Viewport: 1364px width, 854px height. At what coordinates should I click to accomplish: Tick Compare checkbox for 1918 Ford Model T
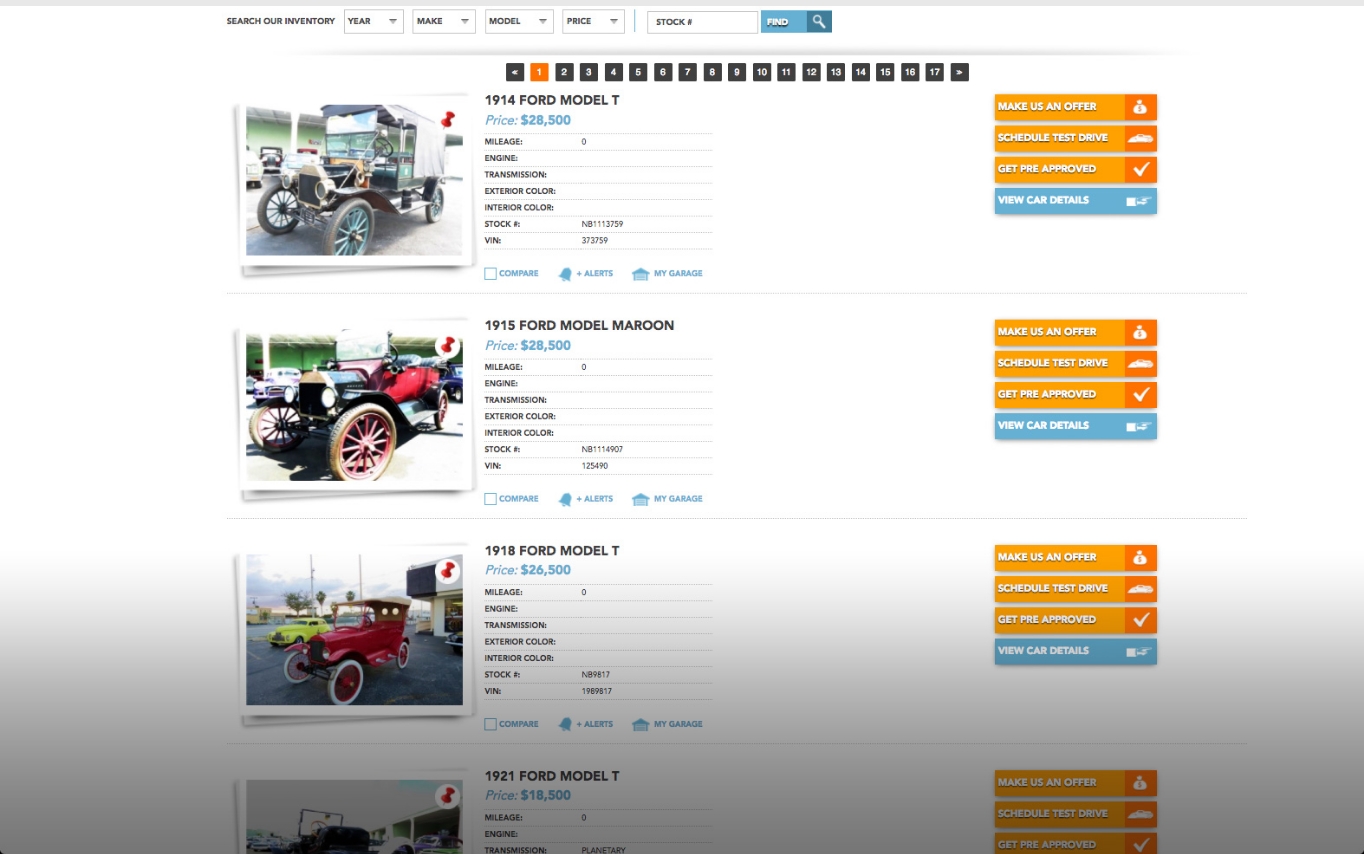pyautogui.click(x=490, y=724)
